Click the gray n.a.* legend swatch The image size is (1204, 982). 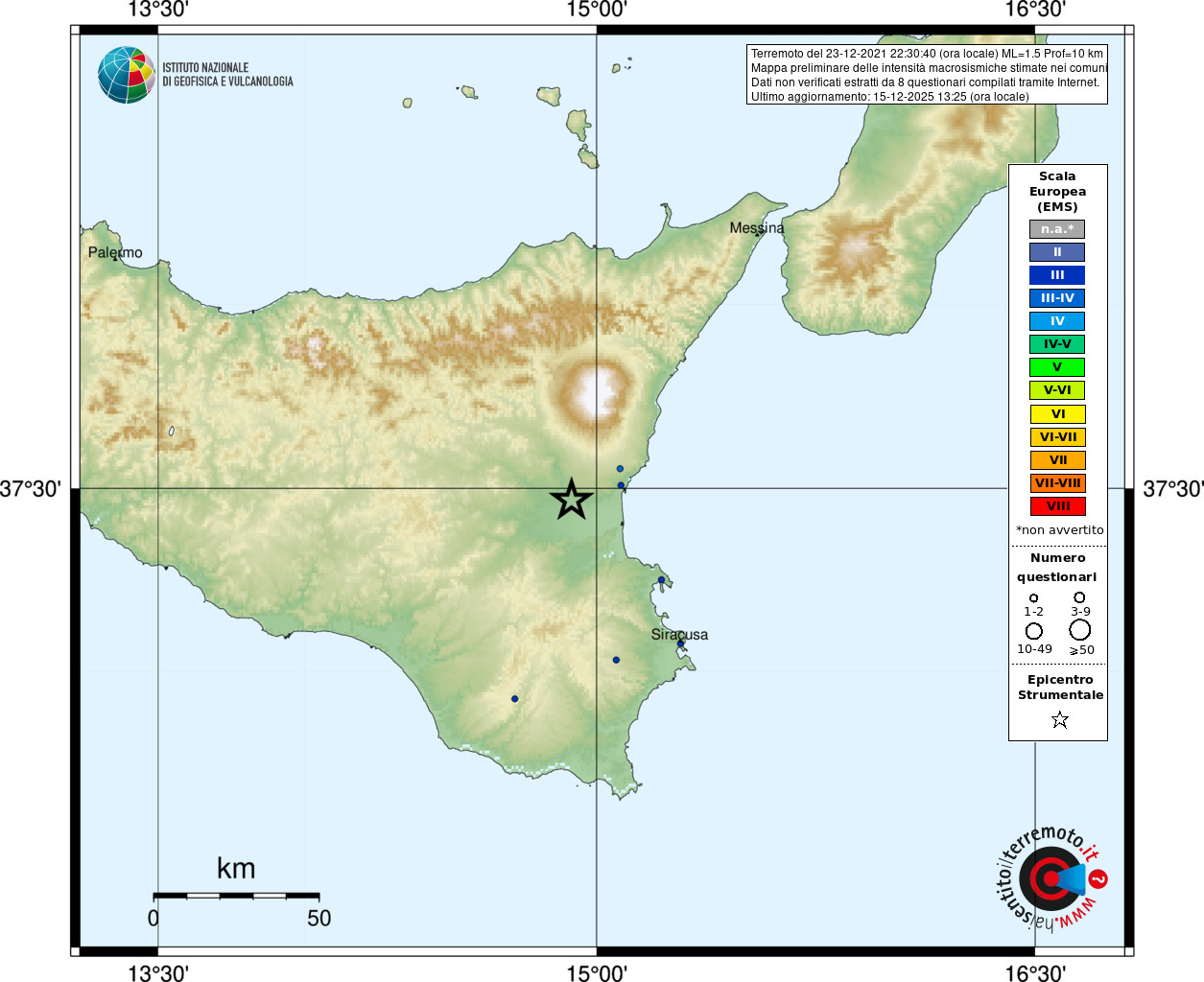1057,229
